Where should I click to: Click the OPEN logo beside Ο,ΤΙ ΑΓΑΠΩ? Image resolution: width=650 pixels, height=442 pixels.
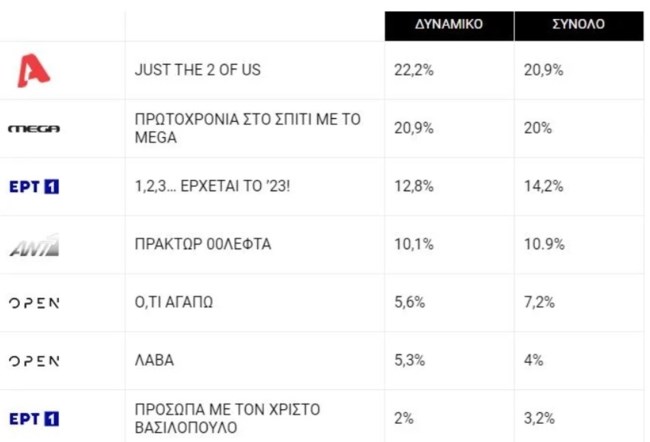[x=34, y=302]
